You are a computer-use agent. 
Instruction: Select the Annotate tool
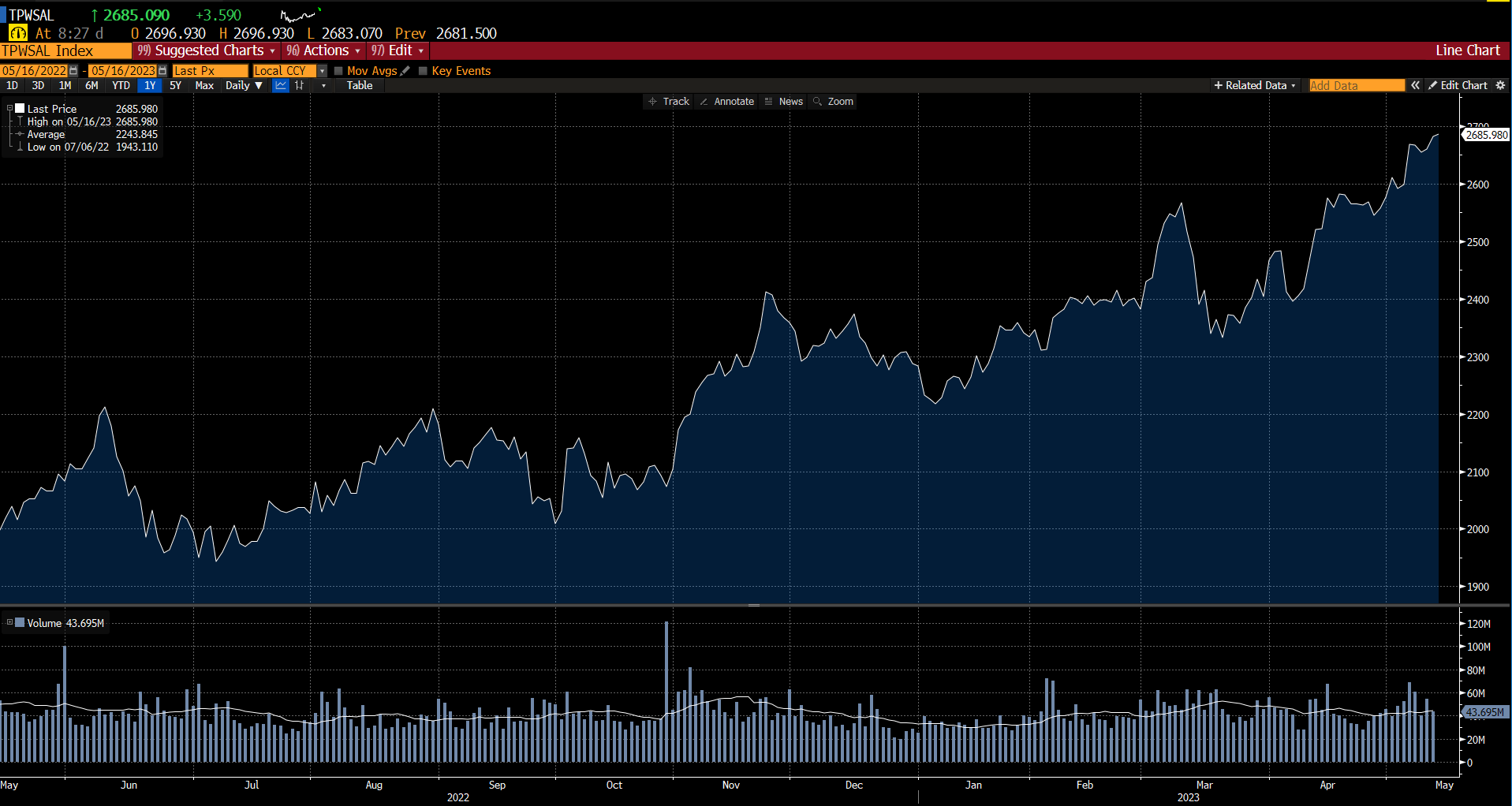point(726,102)
